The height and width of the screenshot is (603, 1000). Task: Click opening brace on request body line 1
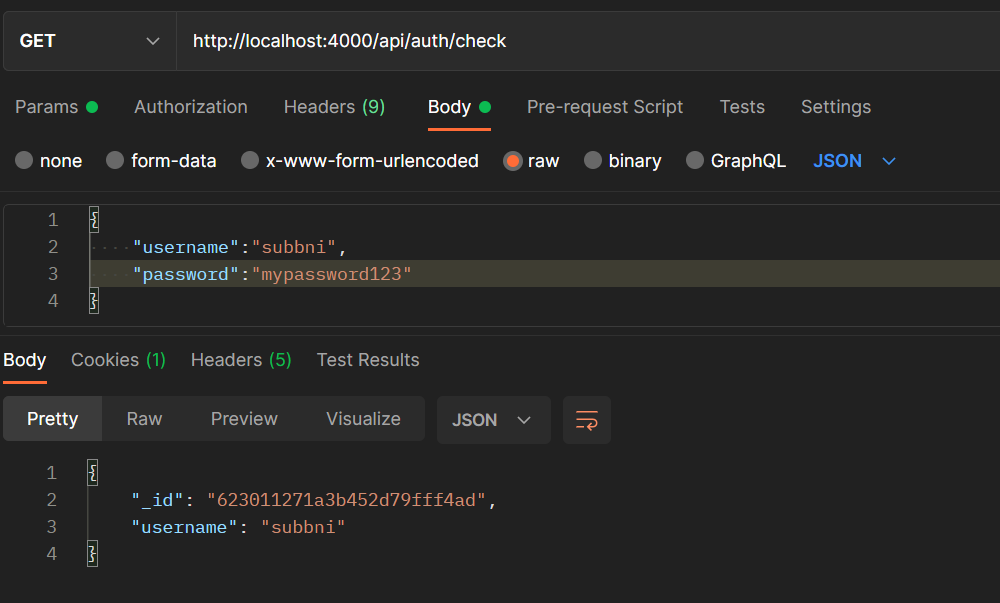[x=94, y=220]
